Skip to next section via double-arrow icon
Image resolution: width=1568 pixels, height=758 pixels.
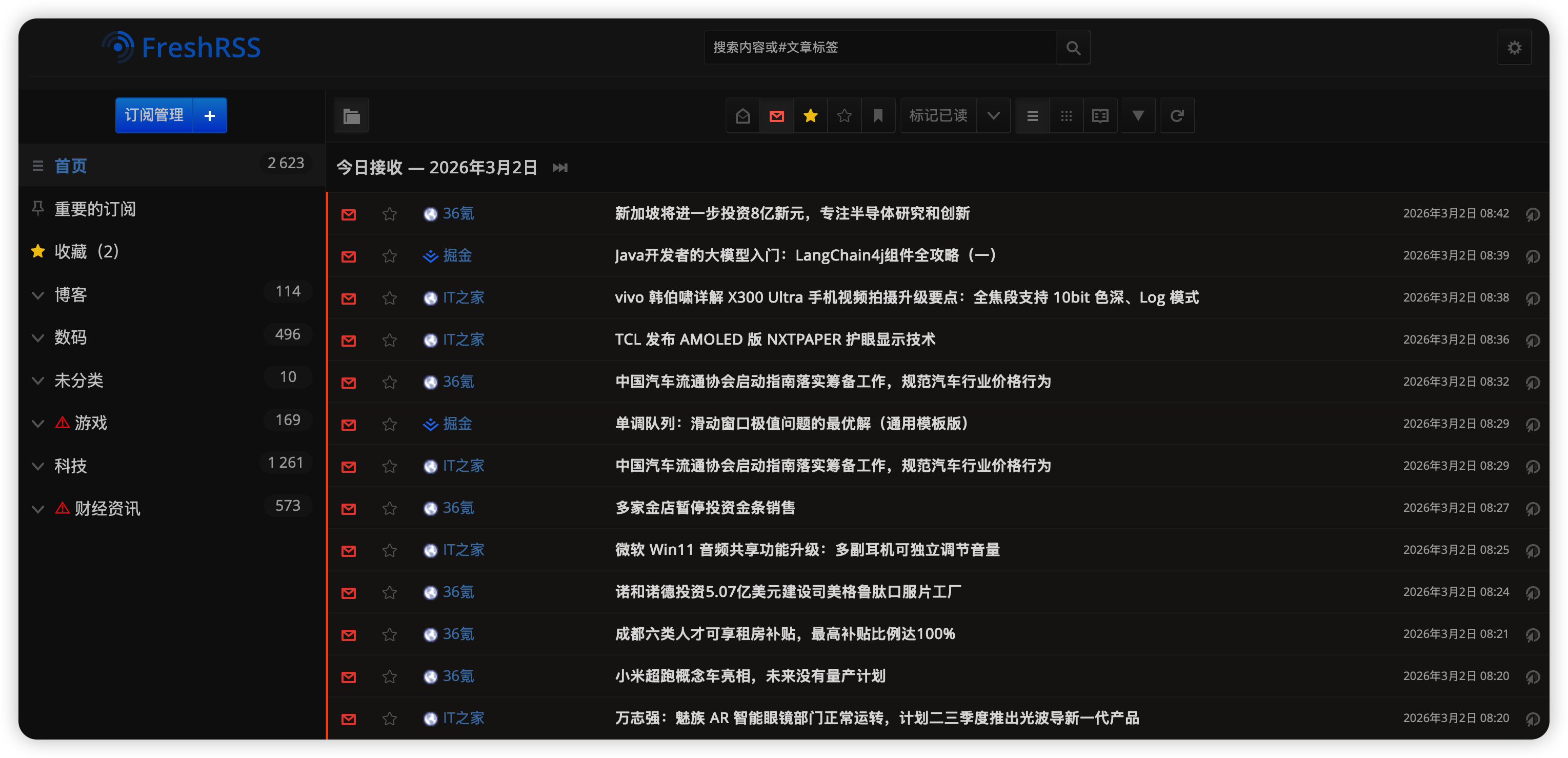click(560, 167)
